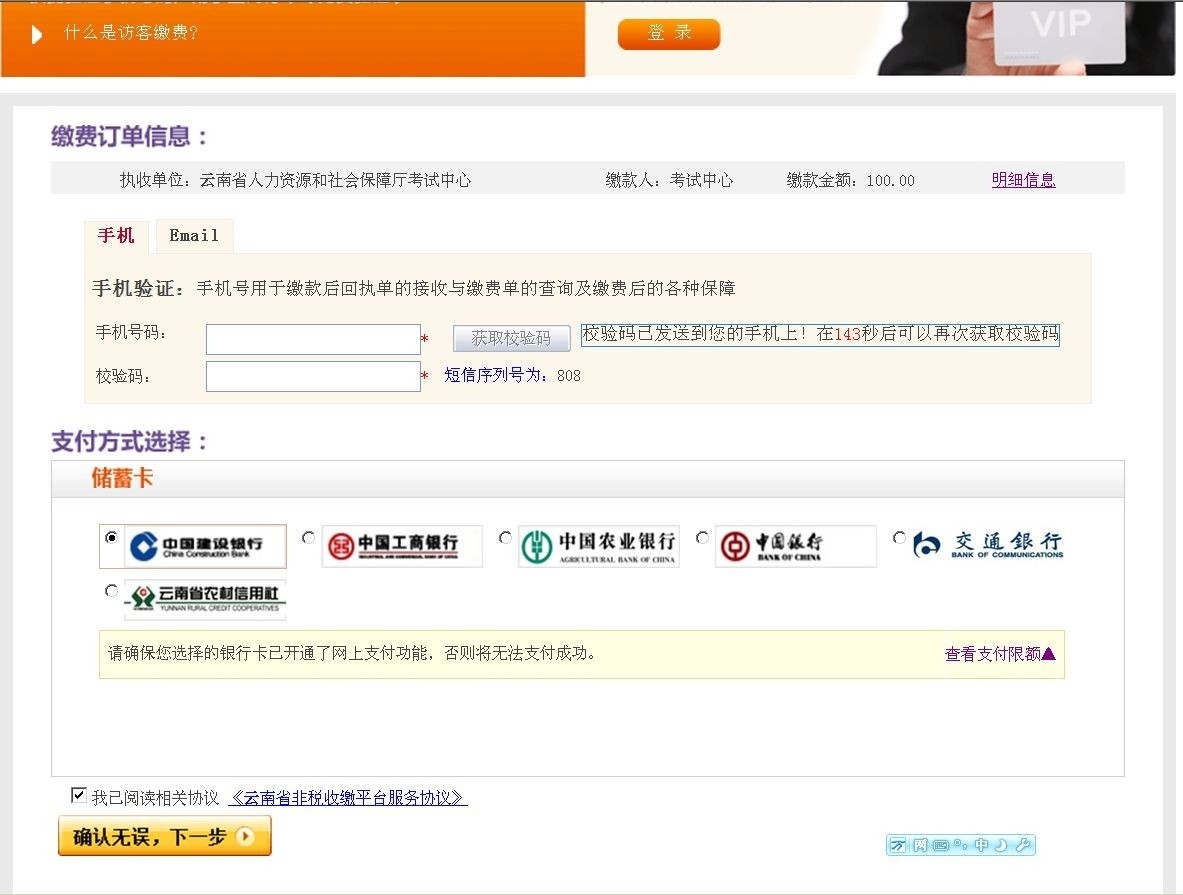Click the 交通银行 logo

click(988, 544)
